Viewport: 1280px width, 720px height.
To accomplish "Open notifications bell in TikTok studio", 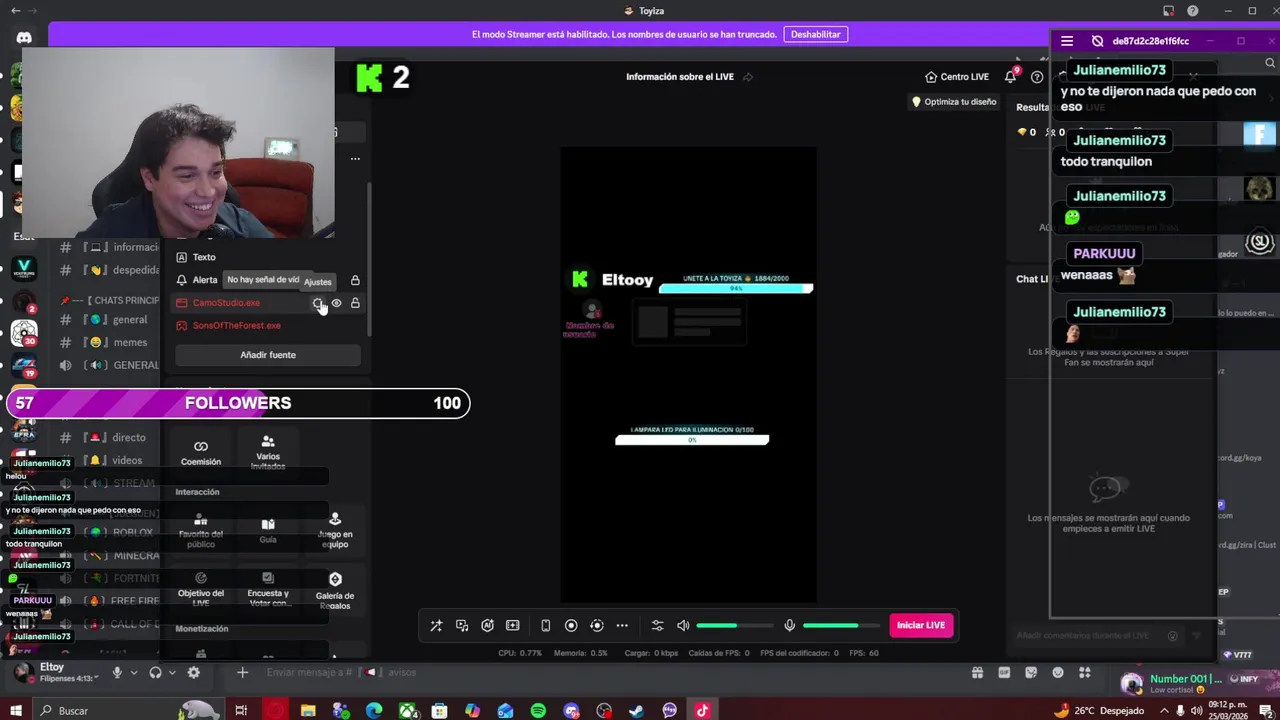I will tap(1011, 77).
